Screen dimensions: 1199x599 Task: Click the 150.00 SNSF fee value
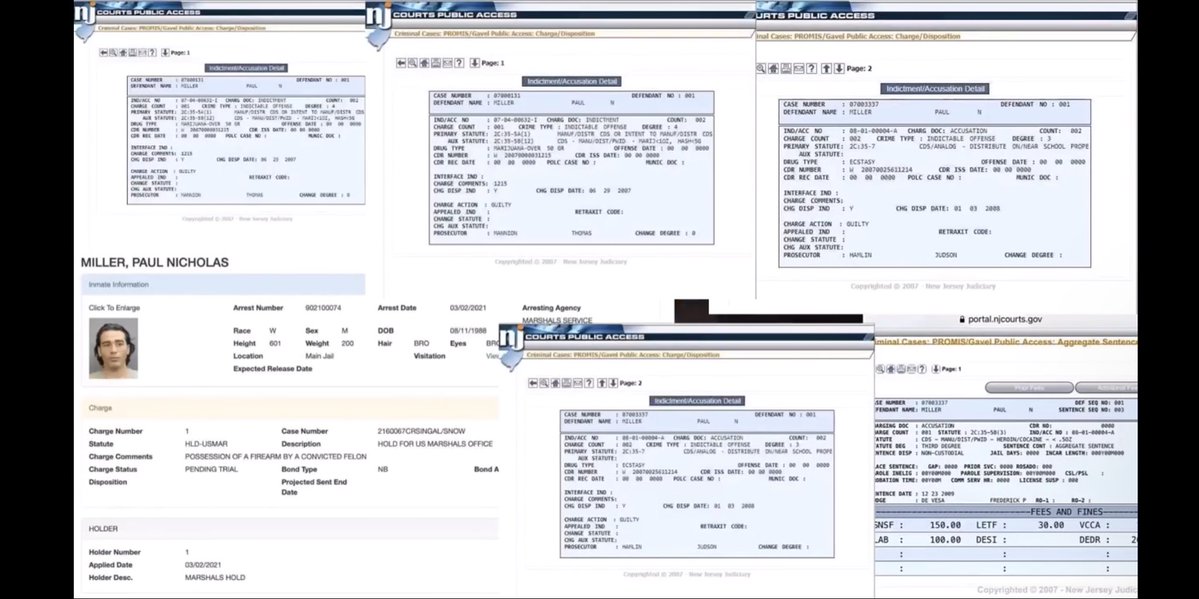[945, 525]
